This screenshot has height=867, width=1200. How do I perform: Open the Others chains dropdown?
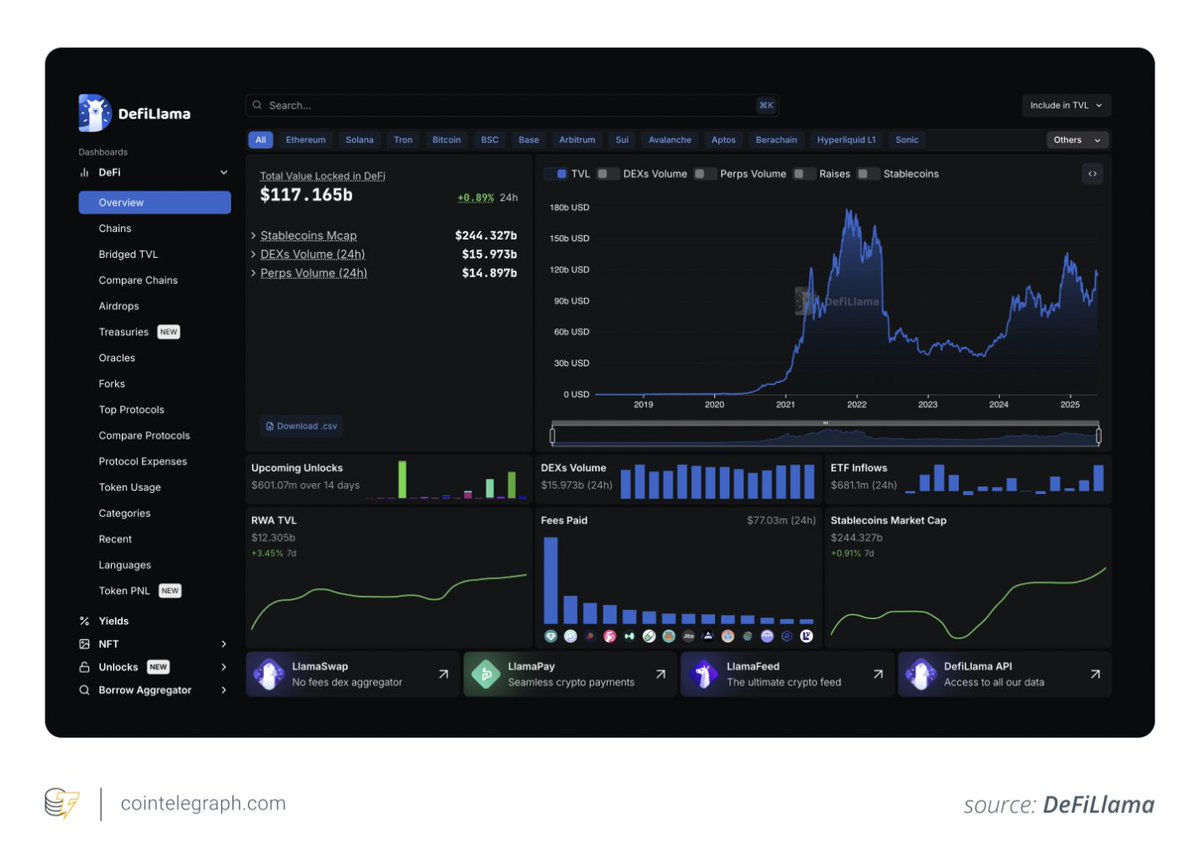point(1077,140)
